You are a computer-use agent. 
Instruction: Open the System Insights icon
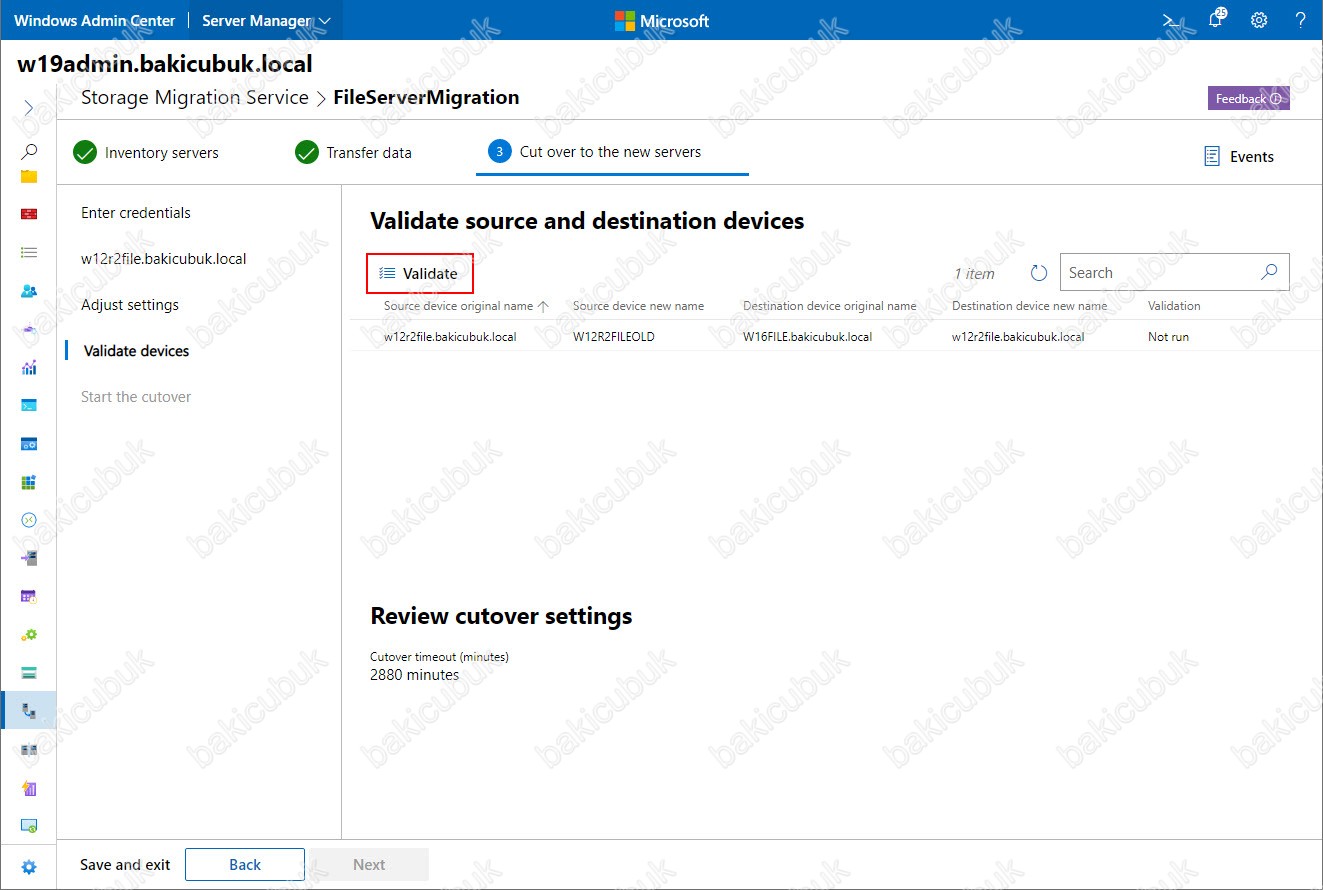click(29, 787)
